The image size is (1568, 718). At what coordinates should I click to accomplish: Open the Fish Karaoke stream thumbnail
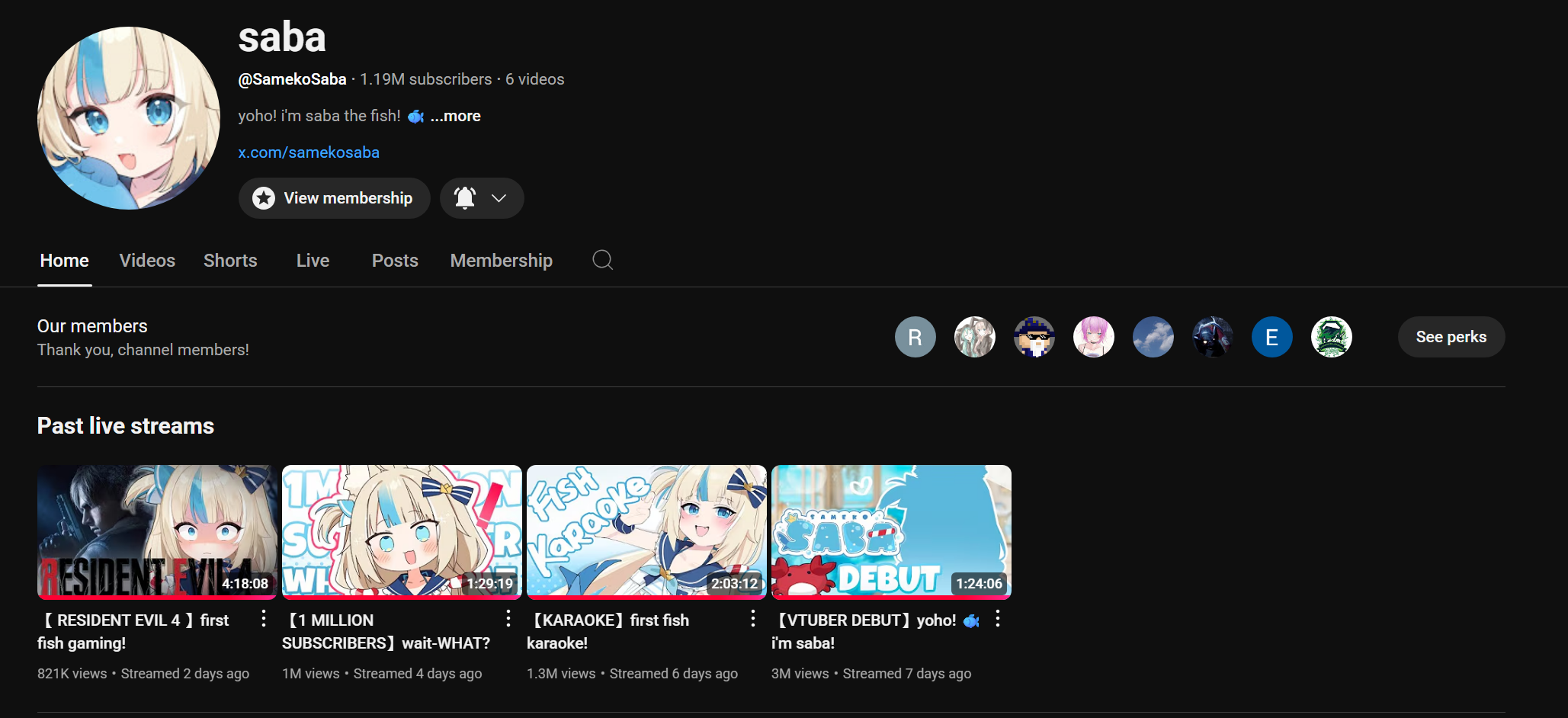point(646,532)
